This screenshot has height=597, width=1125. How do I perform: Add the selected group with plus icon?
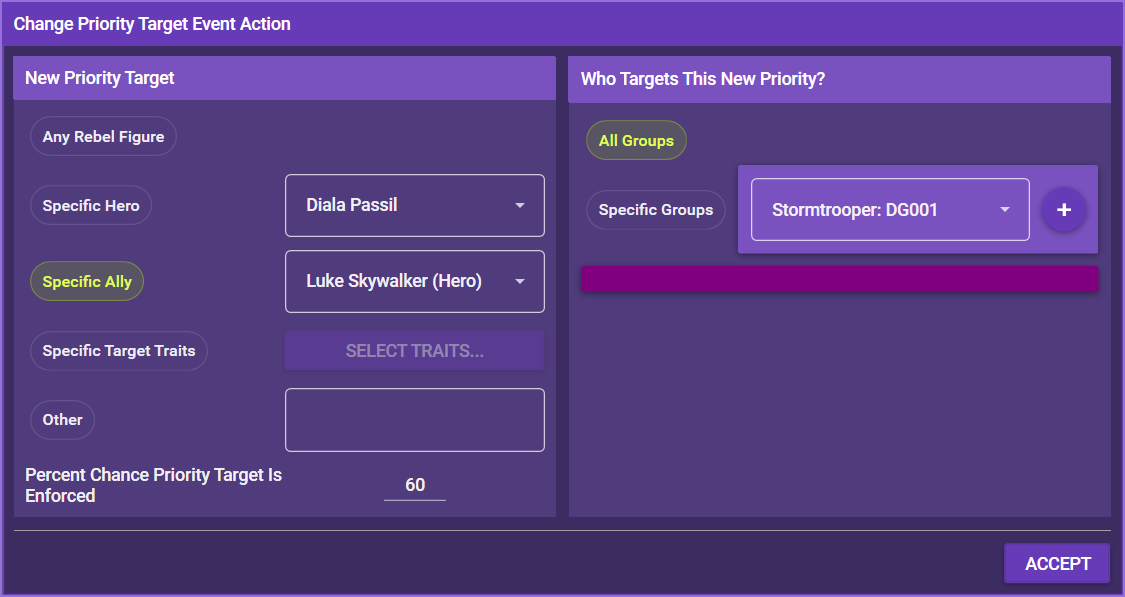(1064, 210)
